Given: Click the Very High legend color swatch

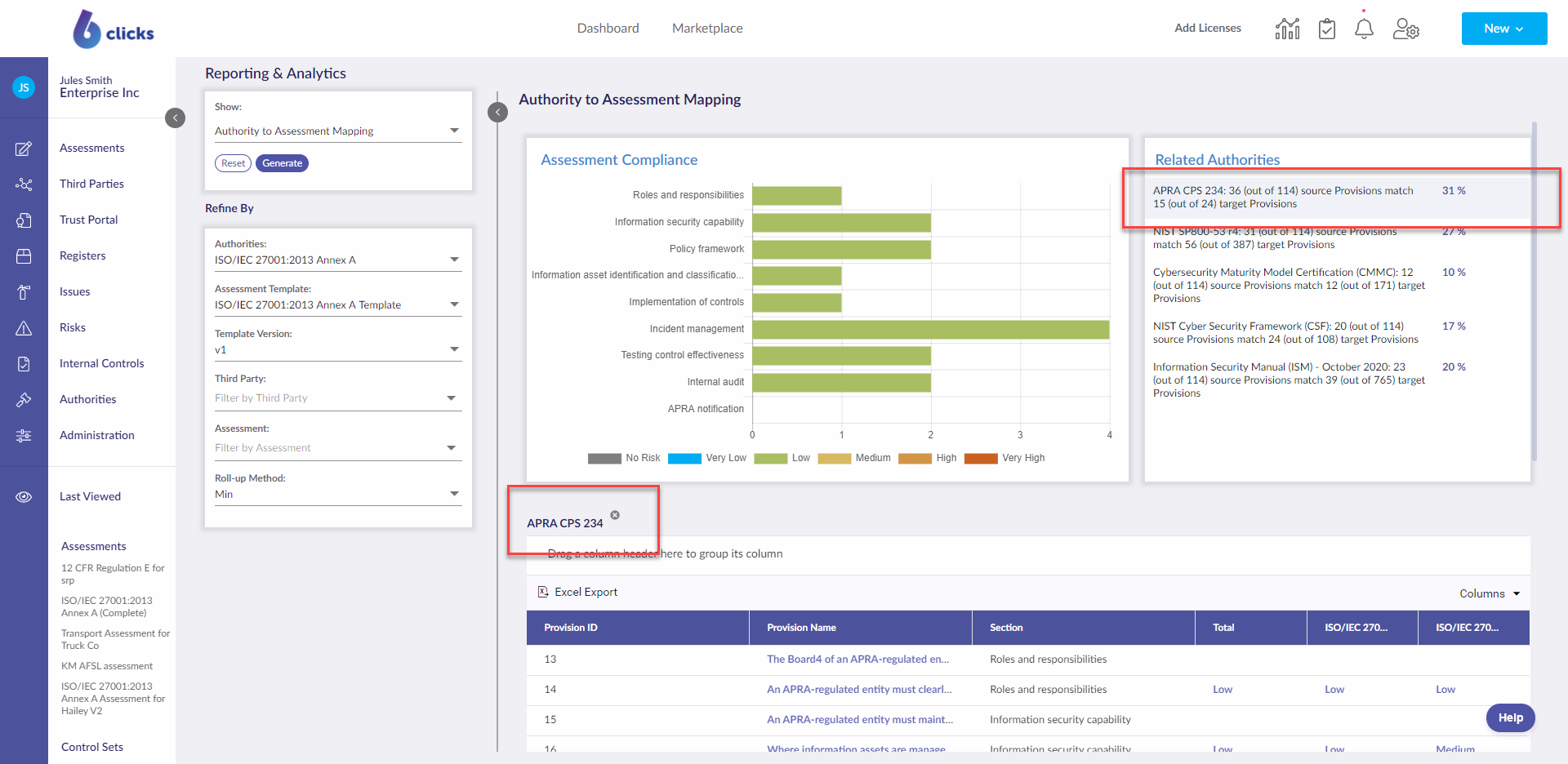Looking at the screenshot, I should (x=981, y=459).
